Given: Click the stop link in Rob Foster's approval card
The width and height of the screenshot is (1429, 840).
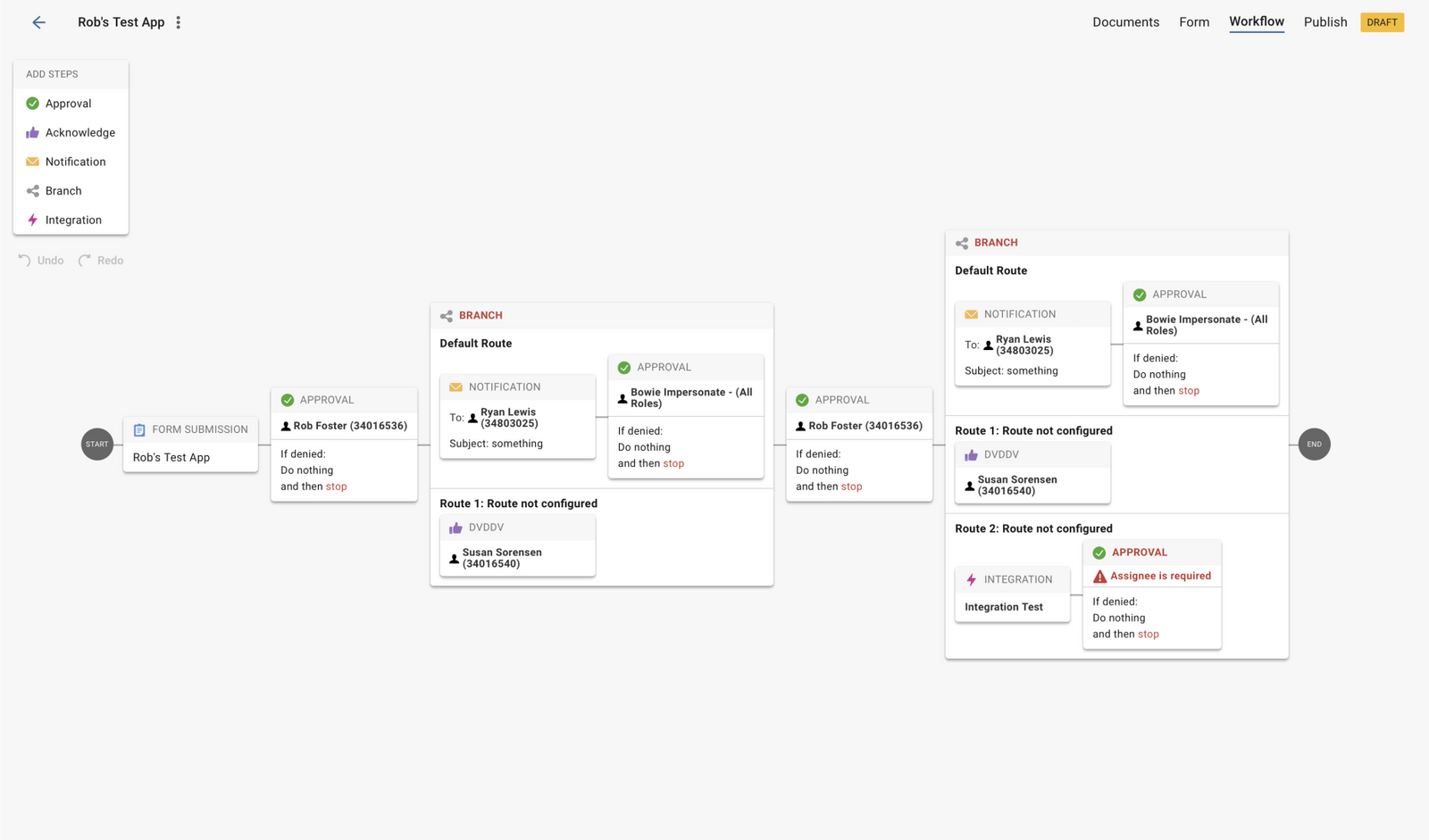Looking at the screenshot, I should pos(335,487).
